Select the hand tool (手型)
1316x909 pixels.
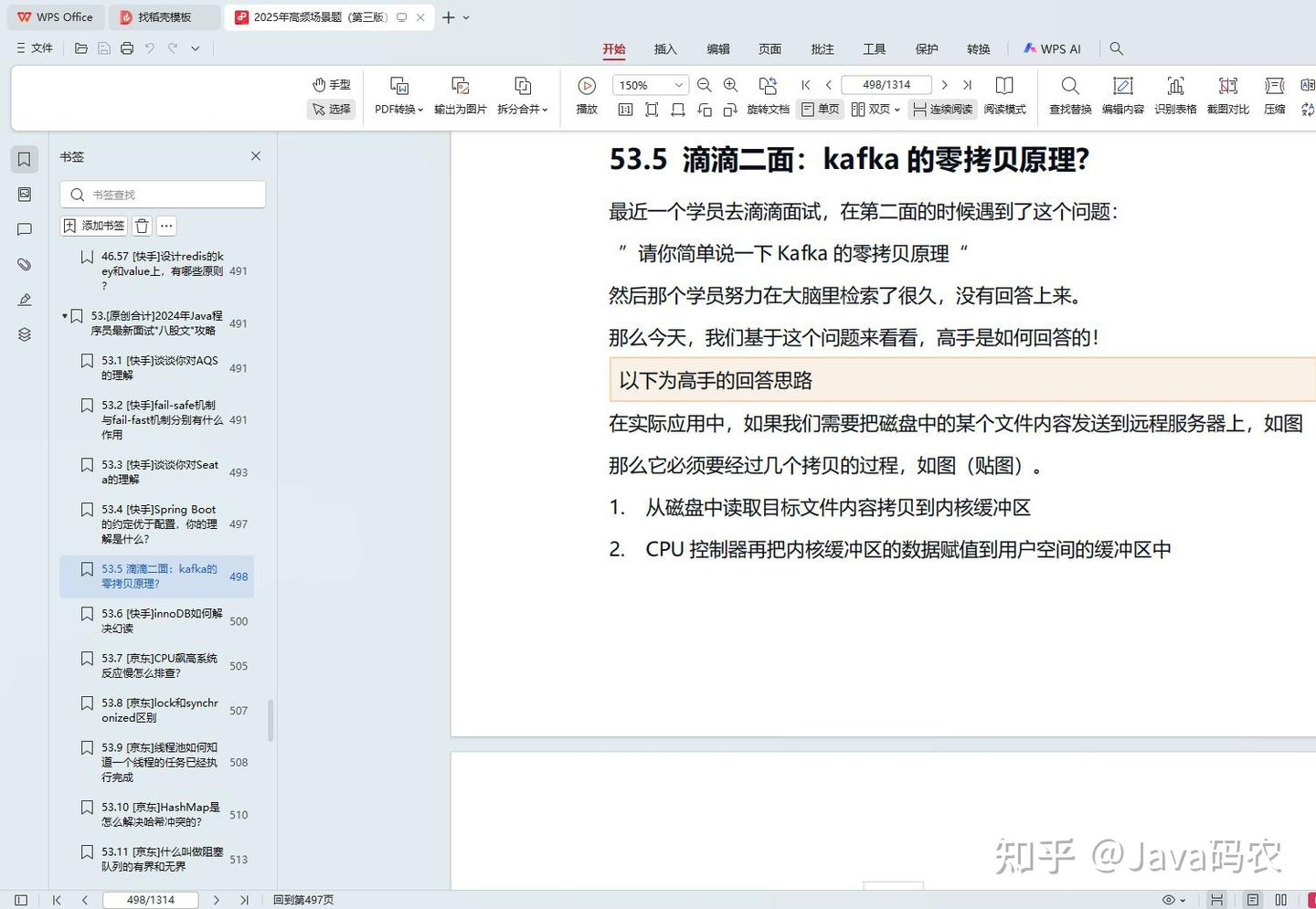(x=331, y=84)
